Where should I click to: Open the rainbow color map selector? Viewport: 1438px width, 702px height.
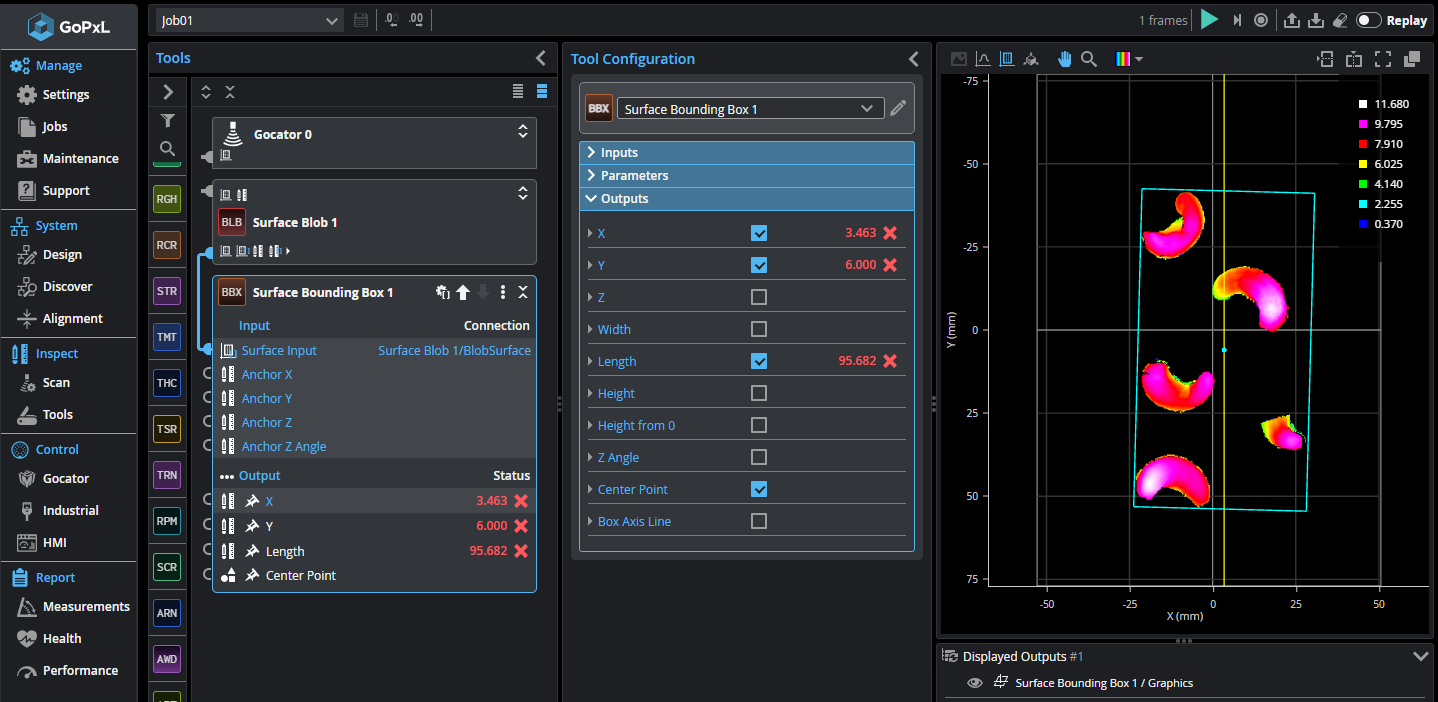point(1129,59)
